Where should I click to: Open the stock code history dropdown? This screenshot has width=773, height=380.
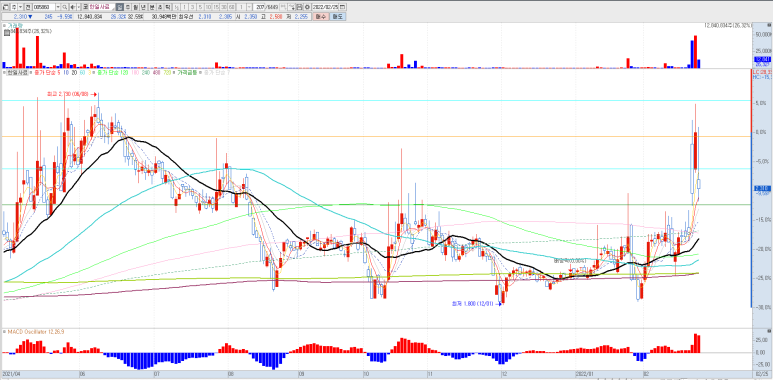(x=58, y=7)
